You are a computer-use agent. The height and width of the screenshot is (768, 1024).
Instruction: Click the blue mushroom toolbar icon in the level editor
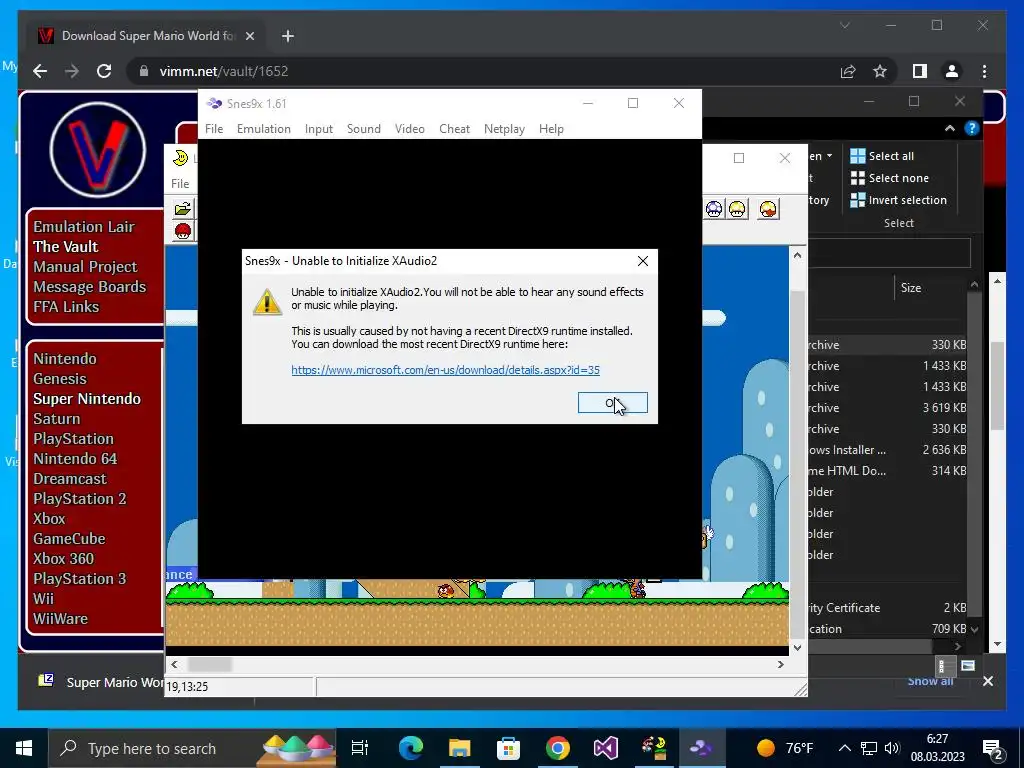[x=714, y=209]
